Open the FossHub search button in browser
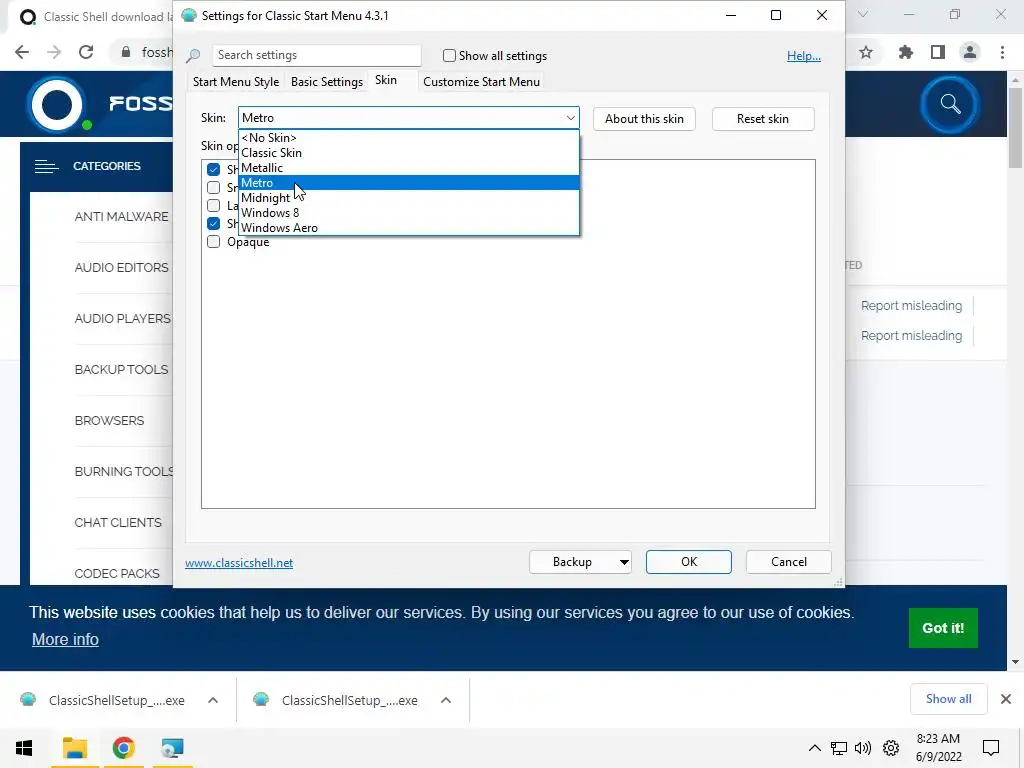 tap(950, 104)
